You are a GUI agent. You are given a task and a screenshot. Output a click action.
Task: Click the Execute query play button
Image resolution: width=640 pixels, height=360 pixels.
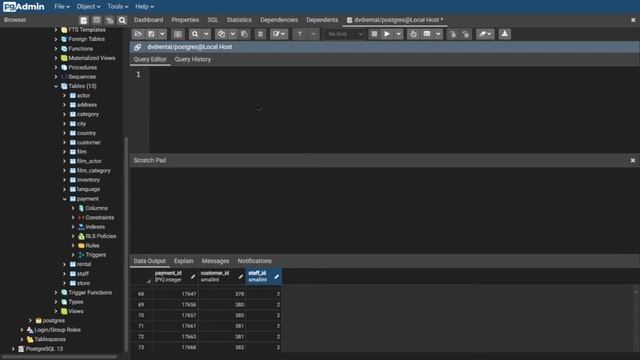387,34
